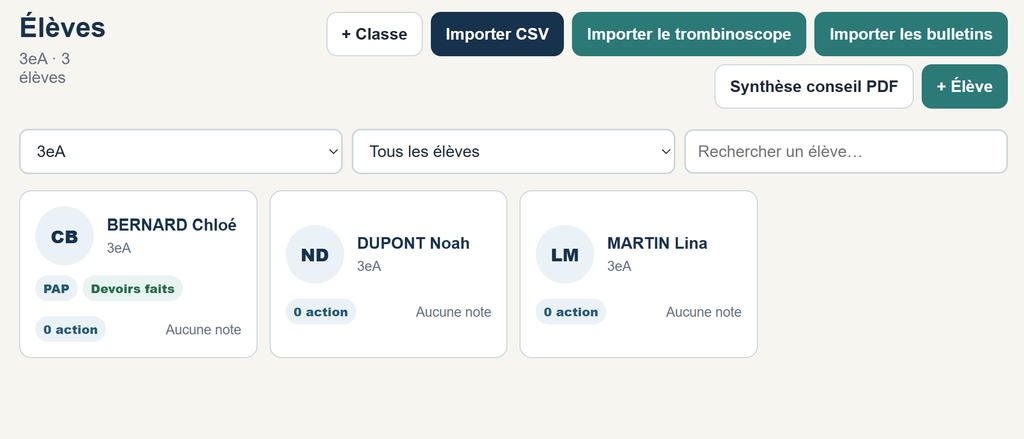The image size is (1024, 439).
Task: Select the PAP tag on Chloé's card
Action: click(56, 289)
